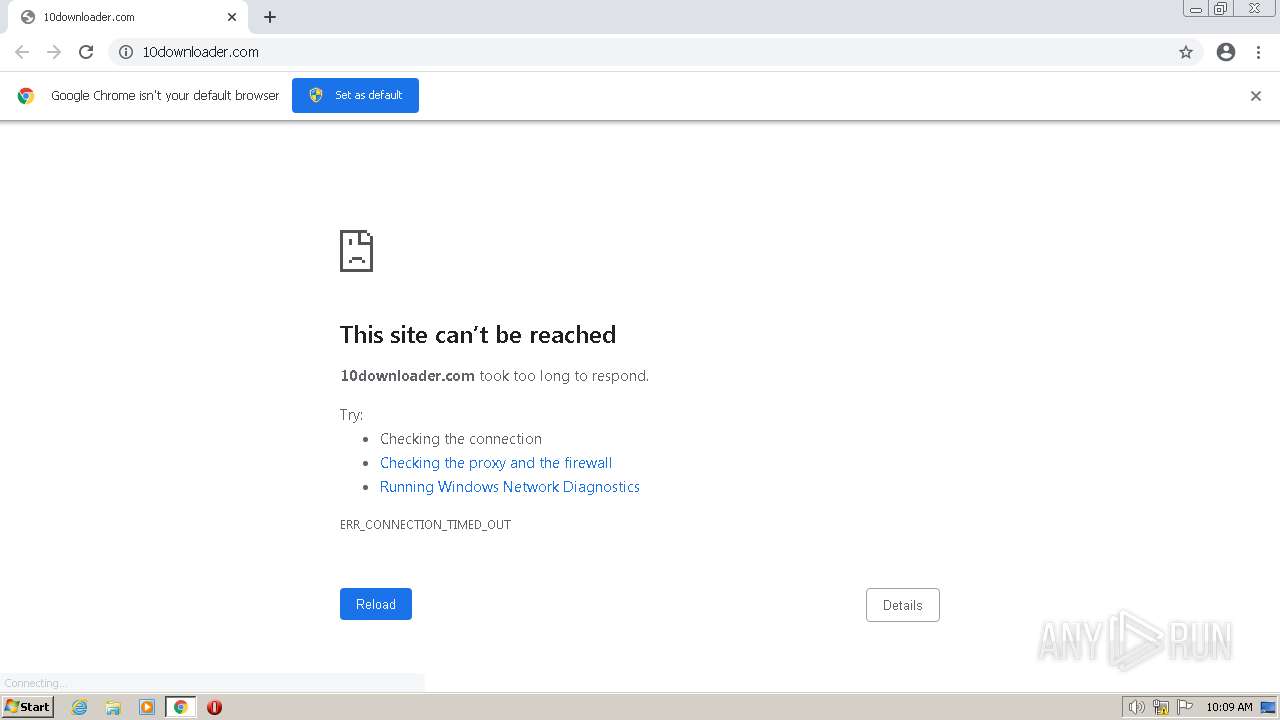The image size is (1280, 720).
Task: Click the bold '10downloader.com' error text
Action: coord(407,376)
